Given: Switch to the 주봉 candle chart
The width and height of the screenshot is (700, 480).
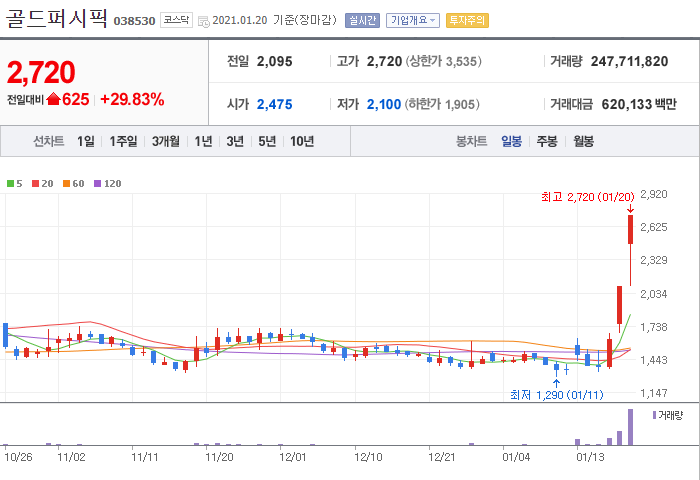Looking at the screenshot, I should coord(547,142).
